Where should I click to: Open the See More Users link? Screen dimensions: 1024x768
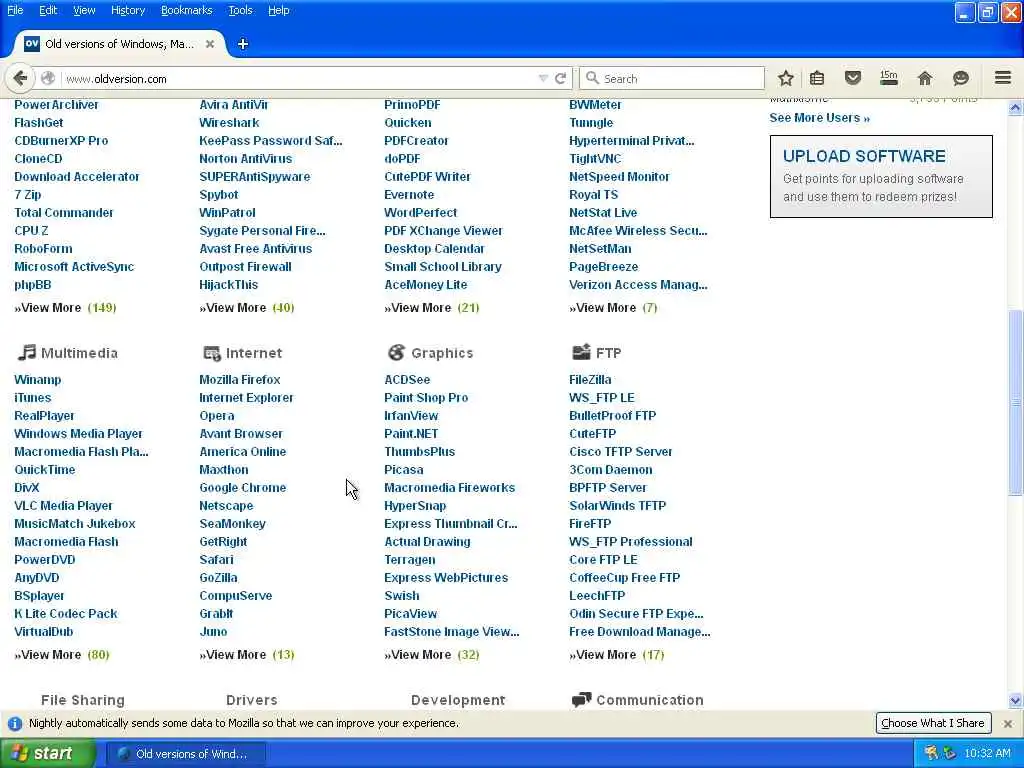819,118
